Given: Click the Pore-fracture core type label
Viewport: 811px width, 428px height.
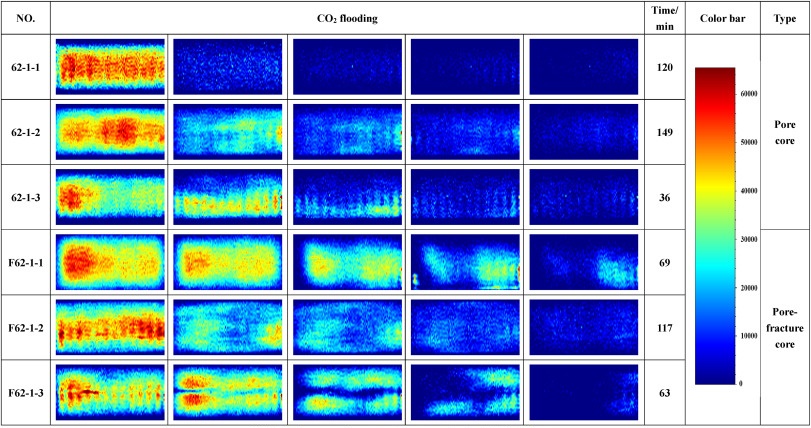Looking at the screenshot, I should tap(785, 327).
